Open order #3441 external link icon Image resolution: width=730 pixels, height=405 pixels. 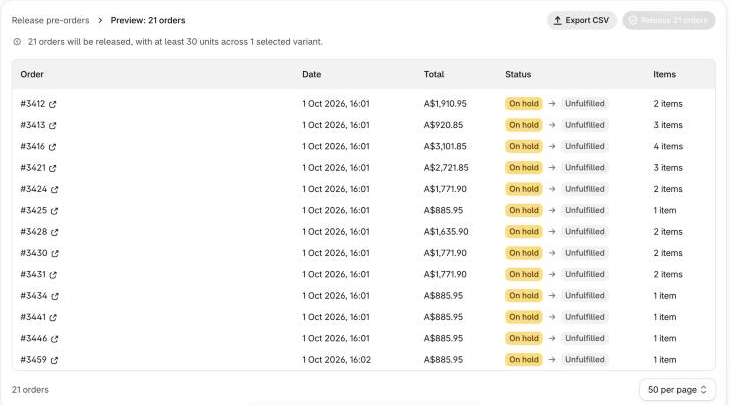click(x=53, y=317)
